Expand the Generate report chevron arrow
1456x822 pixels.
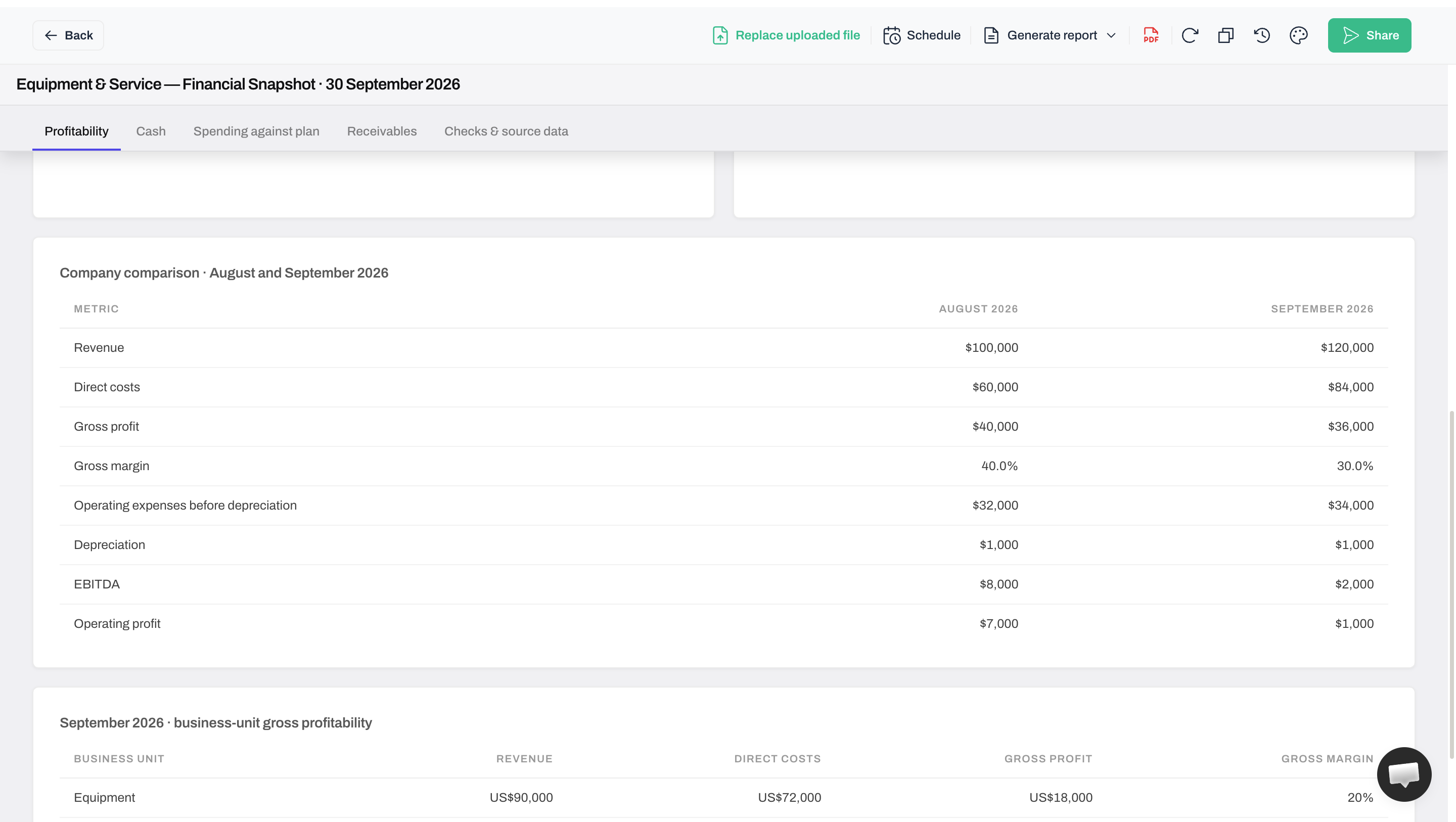click(1111, 35)
